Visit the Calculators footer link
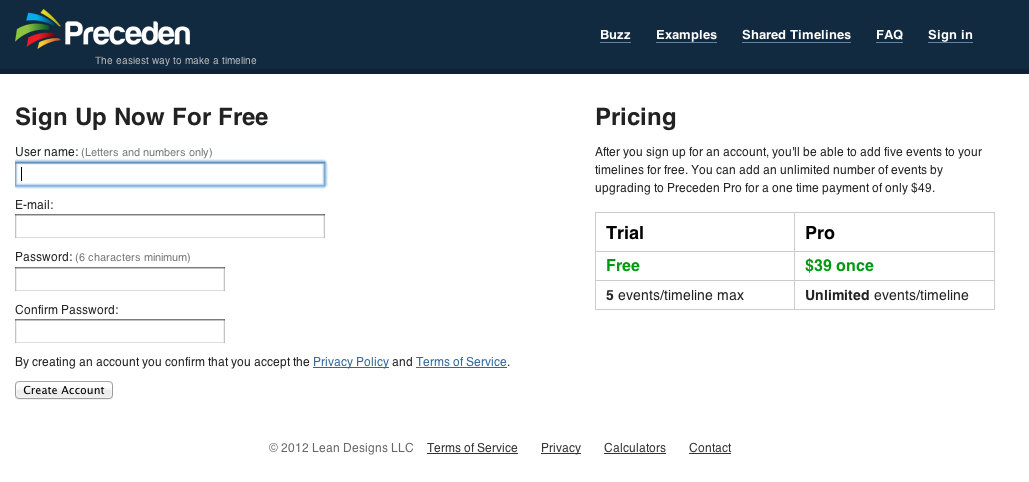1029x482 pixels. click(634, 448)
